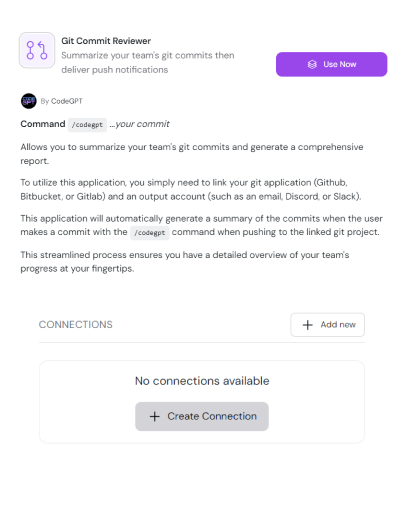The image size is (416, 519).
Task: Click the ...your commit placeholder text
Action: [x=140, y=124]
